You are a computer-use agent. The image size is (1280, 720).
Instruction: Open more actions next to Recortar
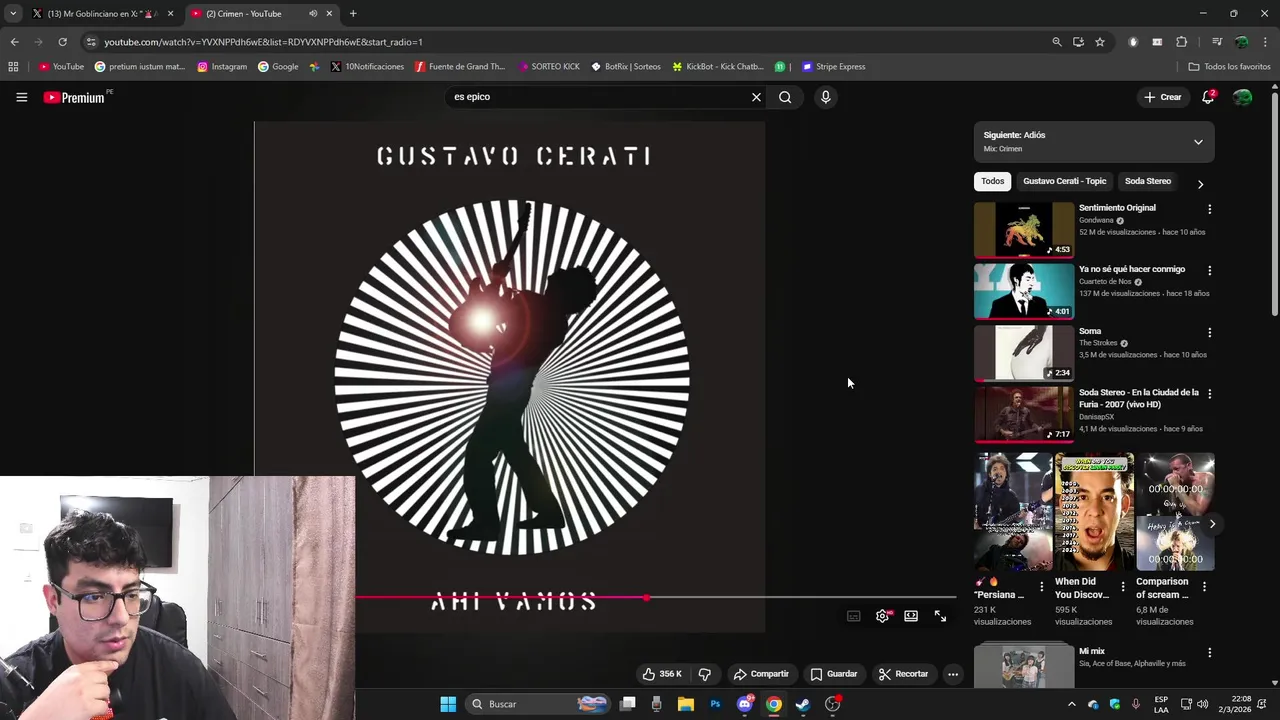[953, 674]
